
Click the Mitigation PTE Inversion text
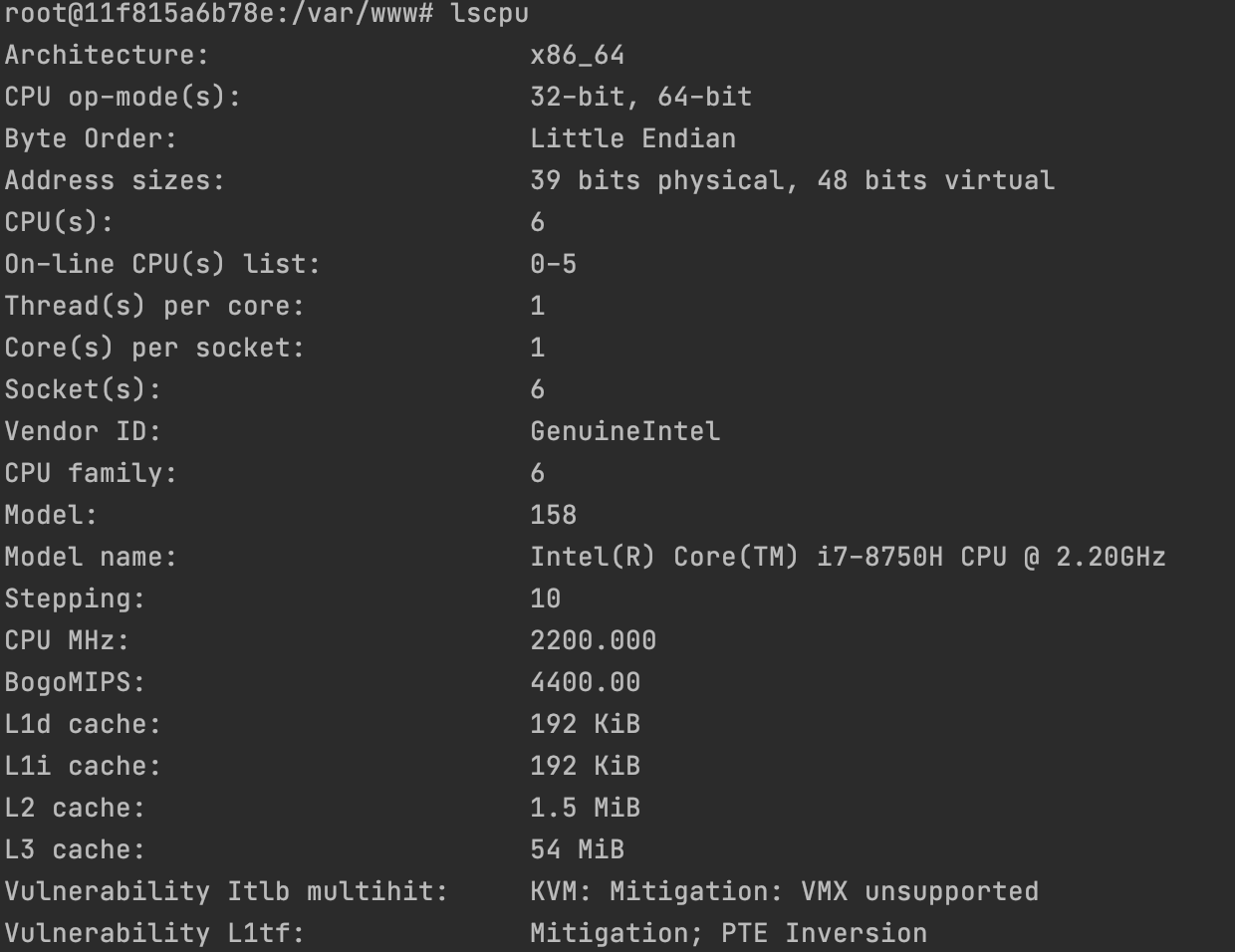[728, 933]
